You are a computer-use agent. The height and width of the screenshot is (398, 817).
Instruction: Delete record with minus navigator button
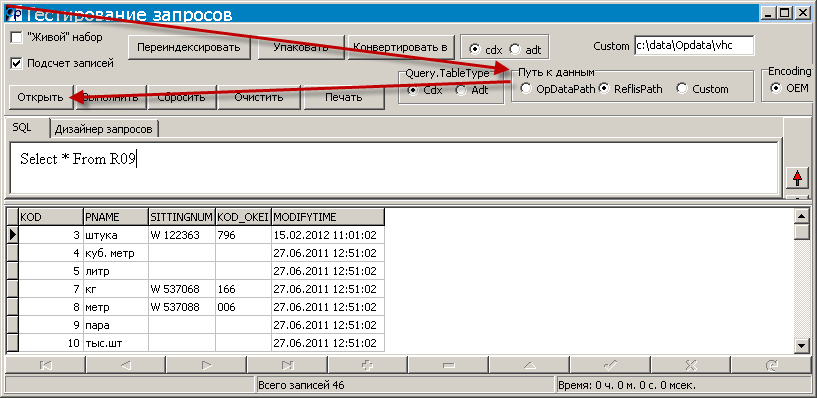tap(449, 366)
